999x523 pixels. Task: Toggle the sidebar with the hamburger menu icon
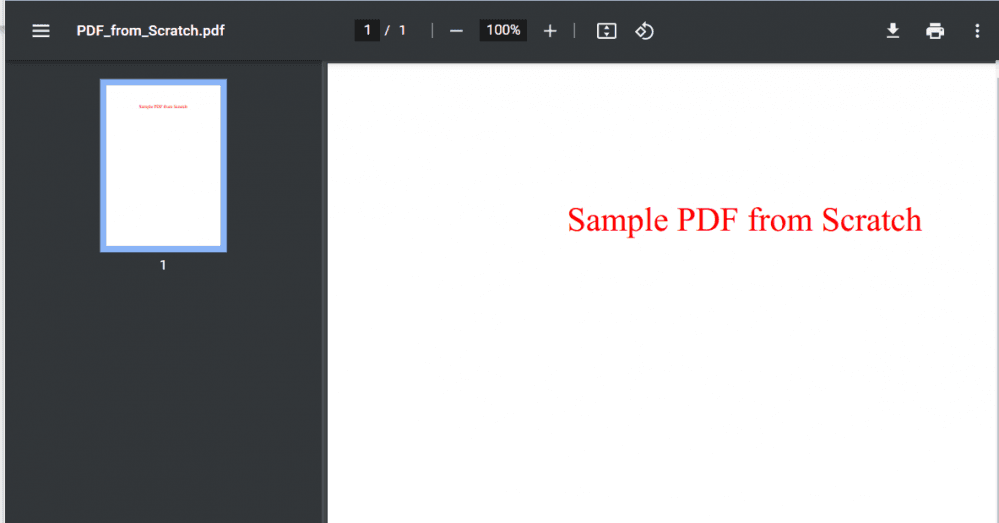coord(41,31)
